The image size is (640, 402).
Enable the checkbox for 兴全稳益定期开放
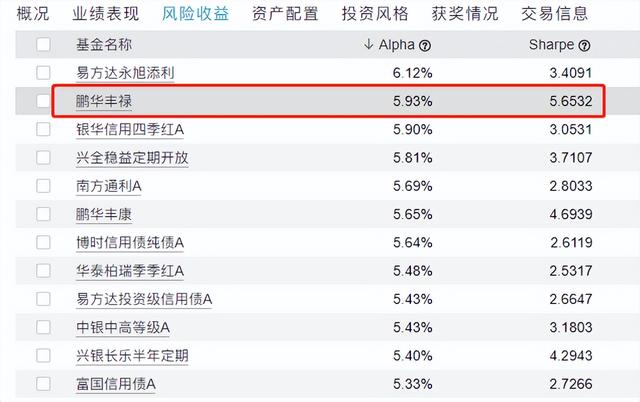43,158
